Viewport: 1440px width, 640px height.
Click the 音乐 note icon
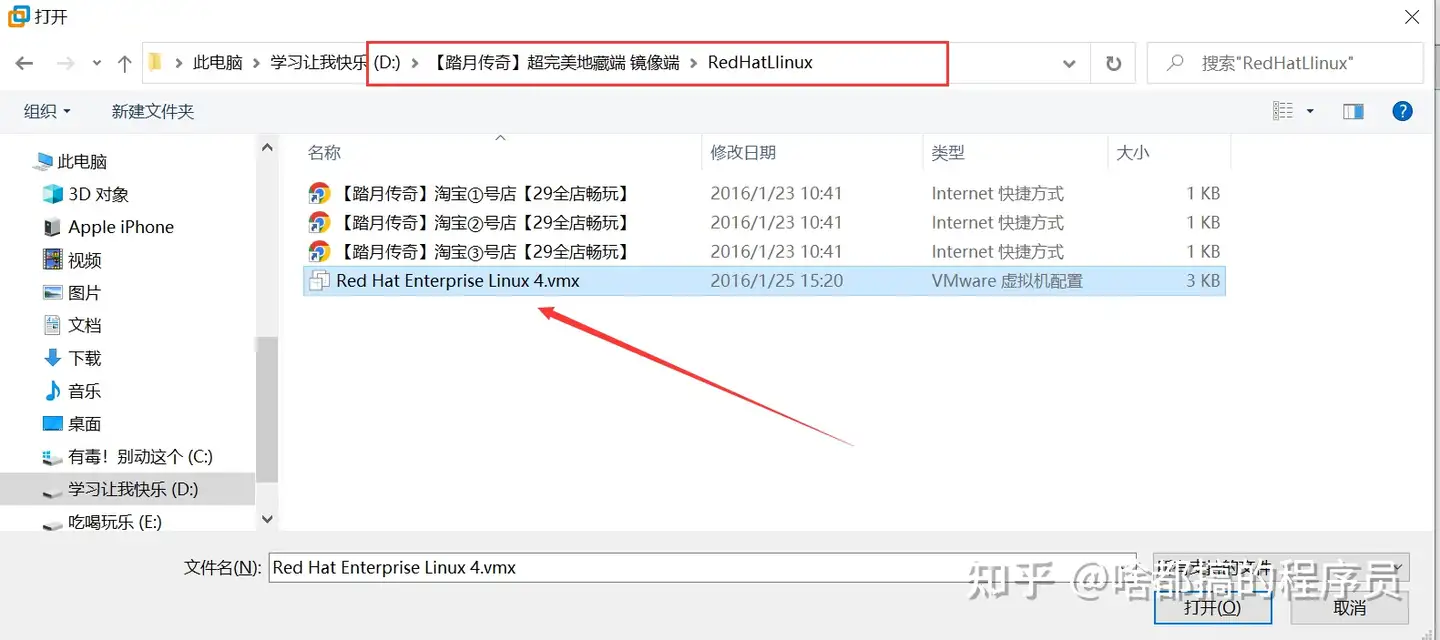pos(53,391)
